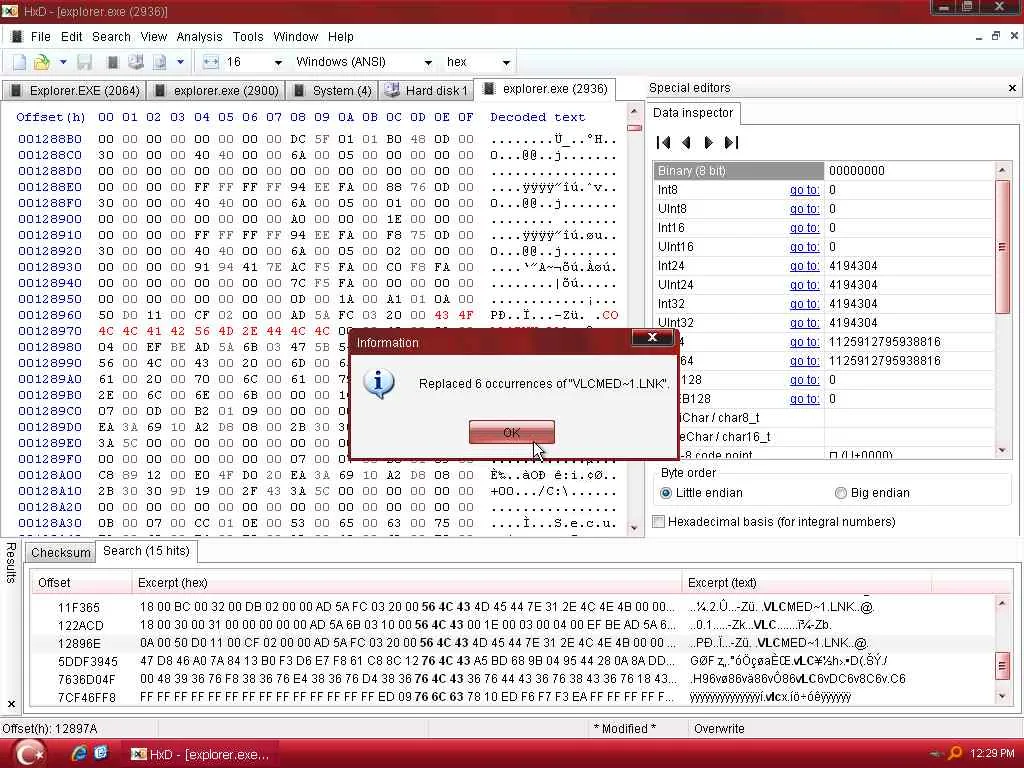
Task: Switch to Explorer.EXE (2064) tab
Action: [x=74, y=91]
